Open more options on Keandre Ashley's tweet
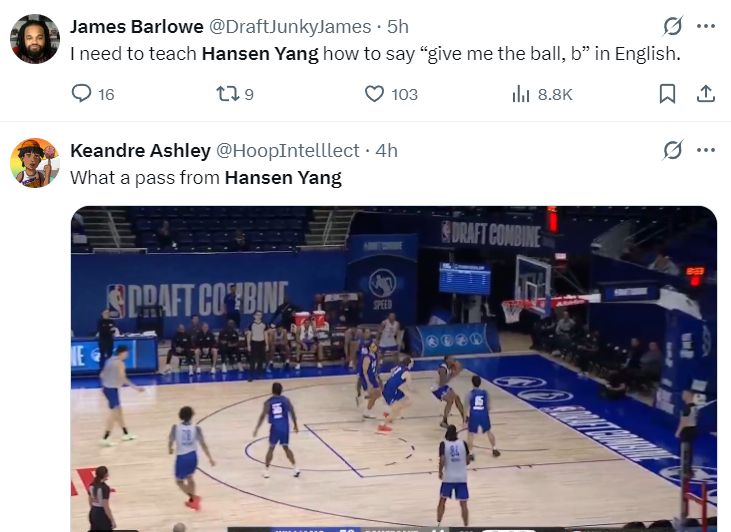This screenshot has width=731, height=532. pos(706,150)
